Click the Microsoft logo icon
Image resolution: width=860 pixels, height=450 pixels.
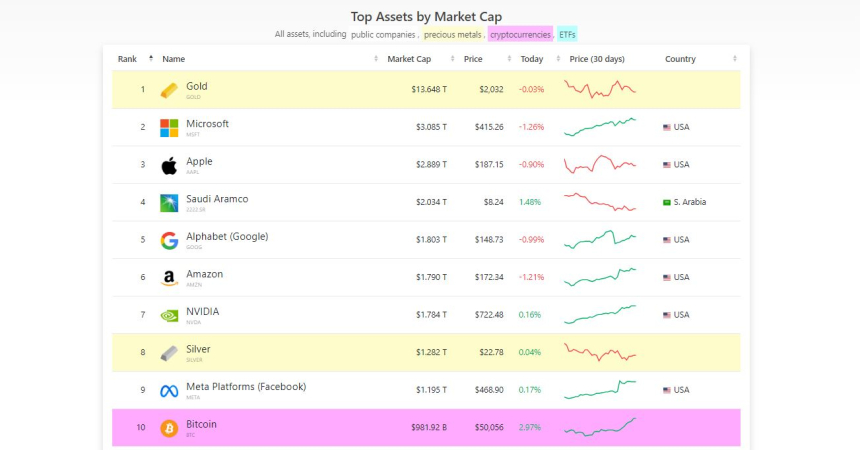pos(169,128)
